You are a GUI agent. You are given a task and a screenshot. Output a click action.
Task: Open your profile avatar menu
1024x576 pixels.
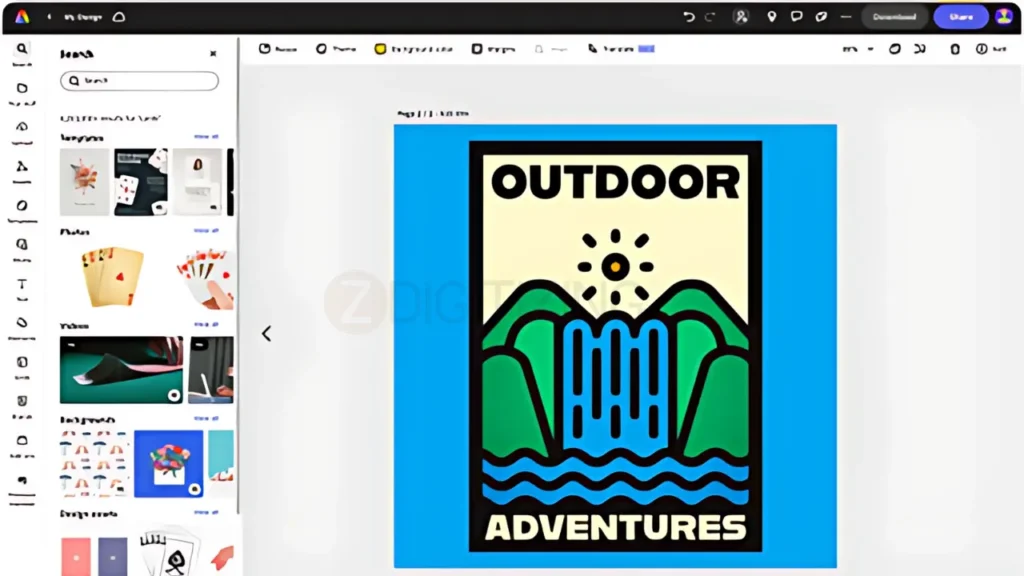coord(1004,16)
